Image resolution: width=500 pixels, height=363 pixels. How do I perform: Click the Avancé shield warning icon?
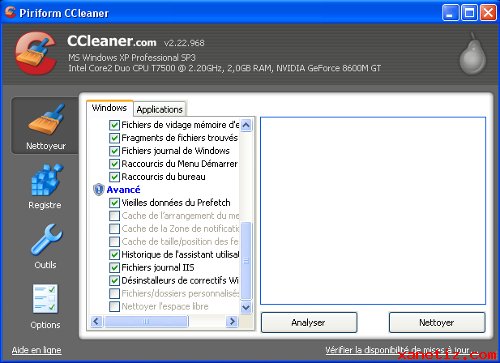[98, 189]
